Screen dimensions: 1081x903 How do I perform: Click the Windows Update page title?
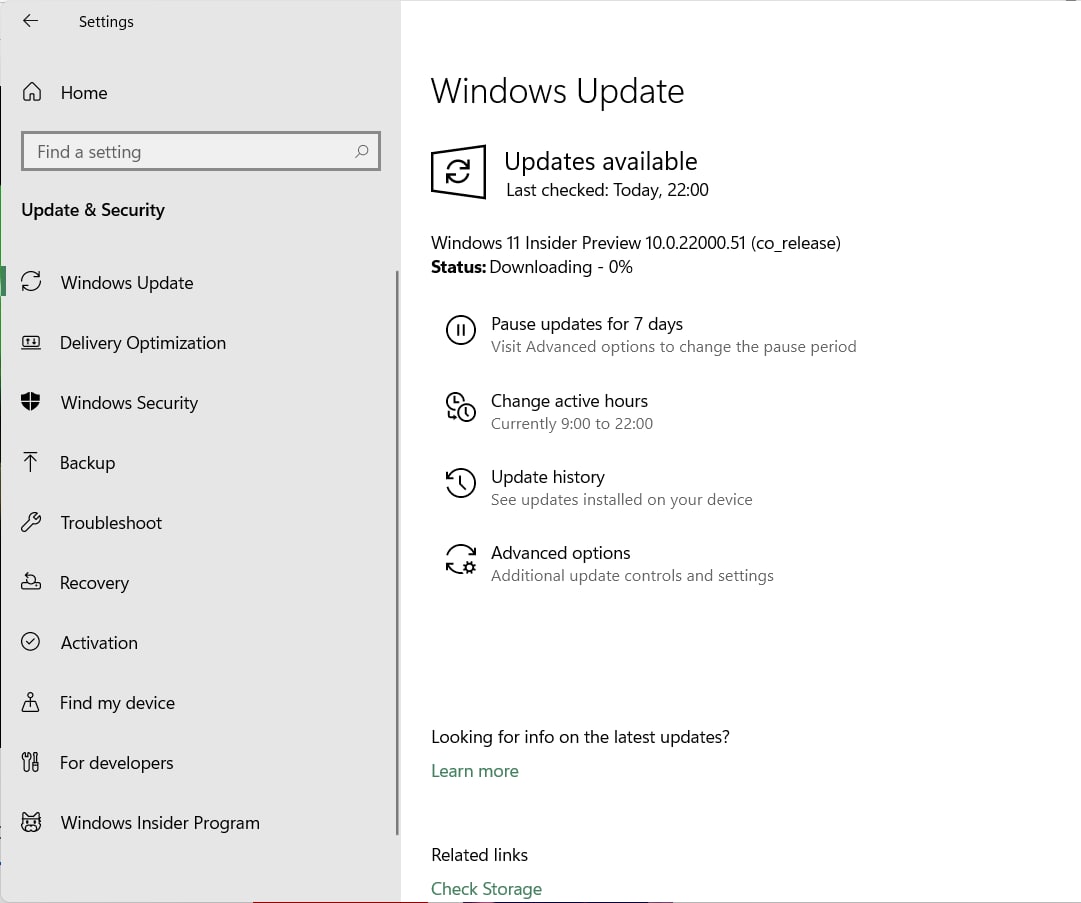(557, 91)
